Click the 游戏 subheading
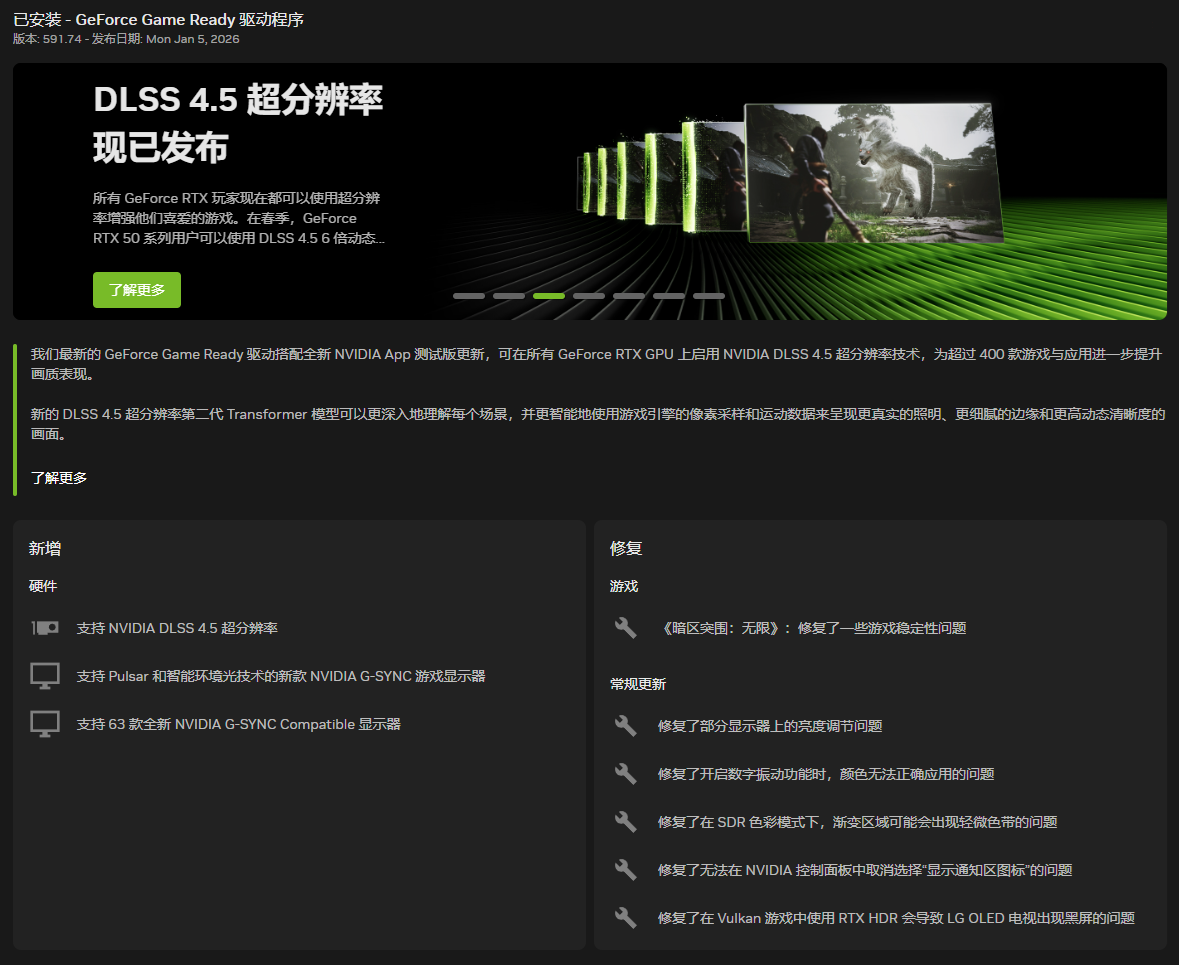Image resolution: width=1179 pixels, height=965 pixels. click(x=623, y=586)
